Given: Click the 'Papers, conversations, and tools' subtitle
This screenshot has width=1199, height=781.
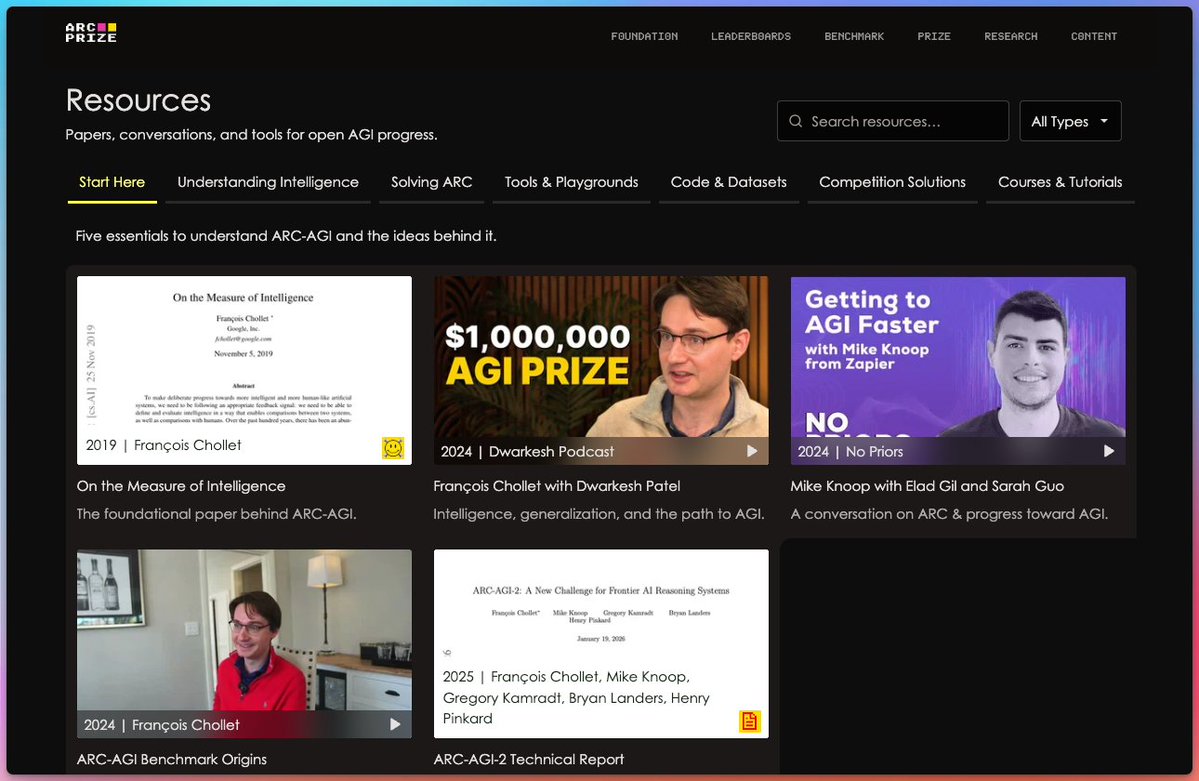Looking at the screenshot, I should point(252,135).
